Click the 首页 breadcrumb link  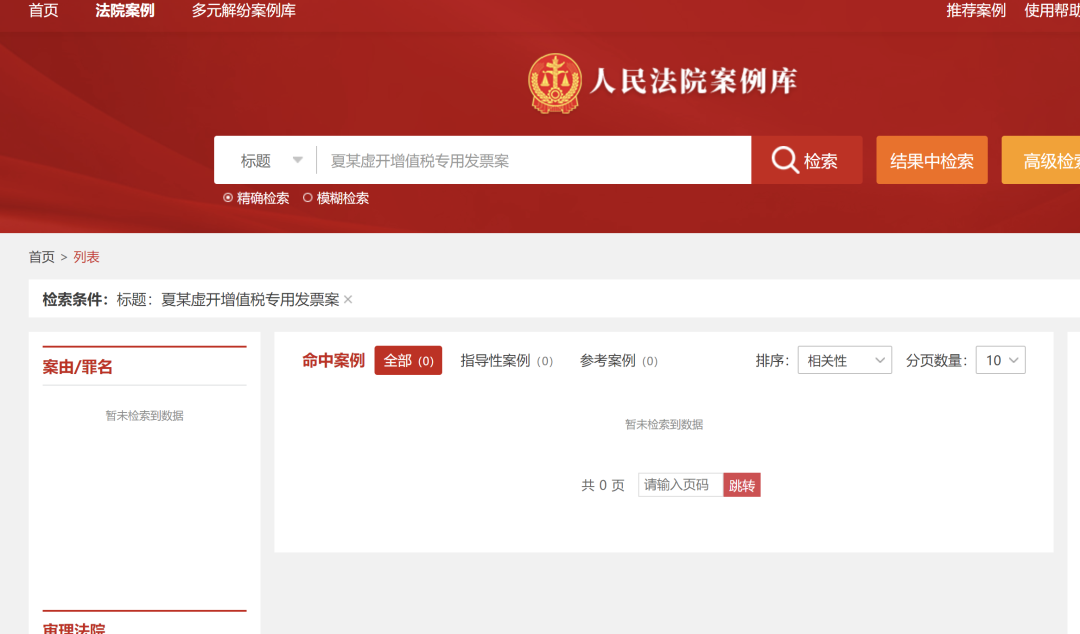point(42,257)
